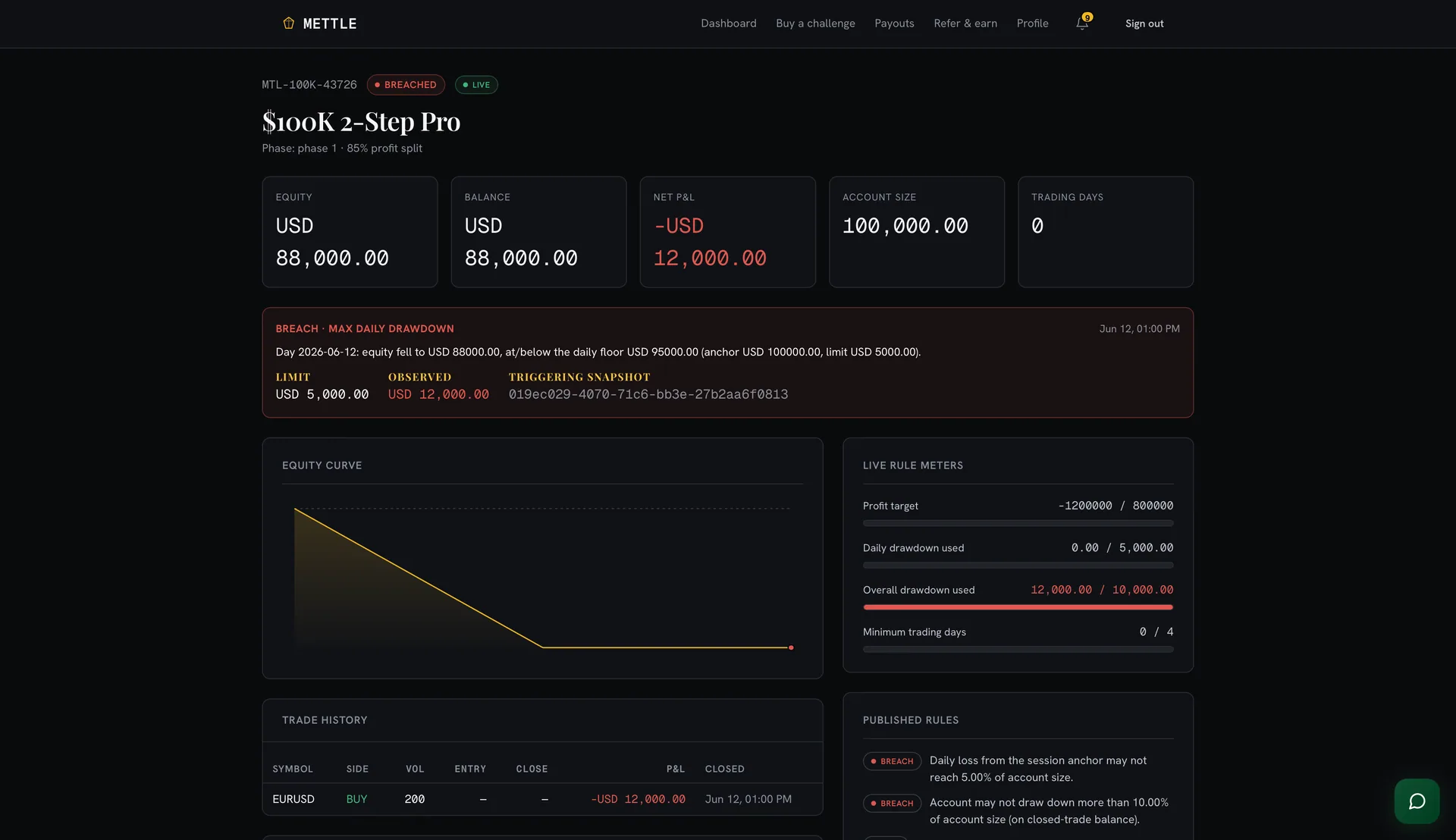Click the P&L column header
The image size is (1456, 840).
[x=676, y=769]
